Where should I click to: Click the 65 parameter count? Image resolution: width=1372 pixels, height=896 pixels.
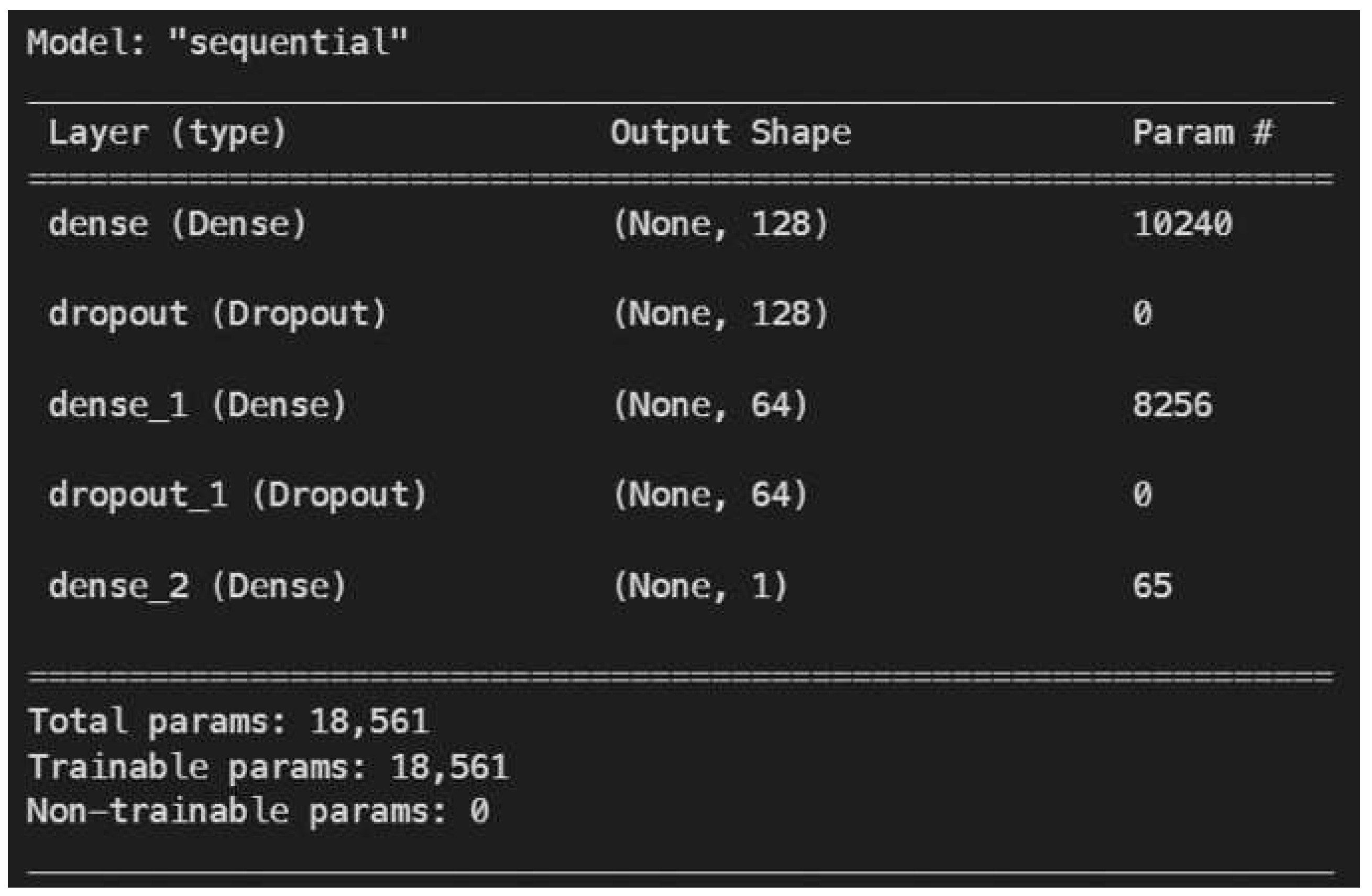pyautogui.click(x=1152, y=586)
